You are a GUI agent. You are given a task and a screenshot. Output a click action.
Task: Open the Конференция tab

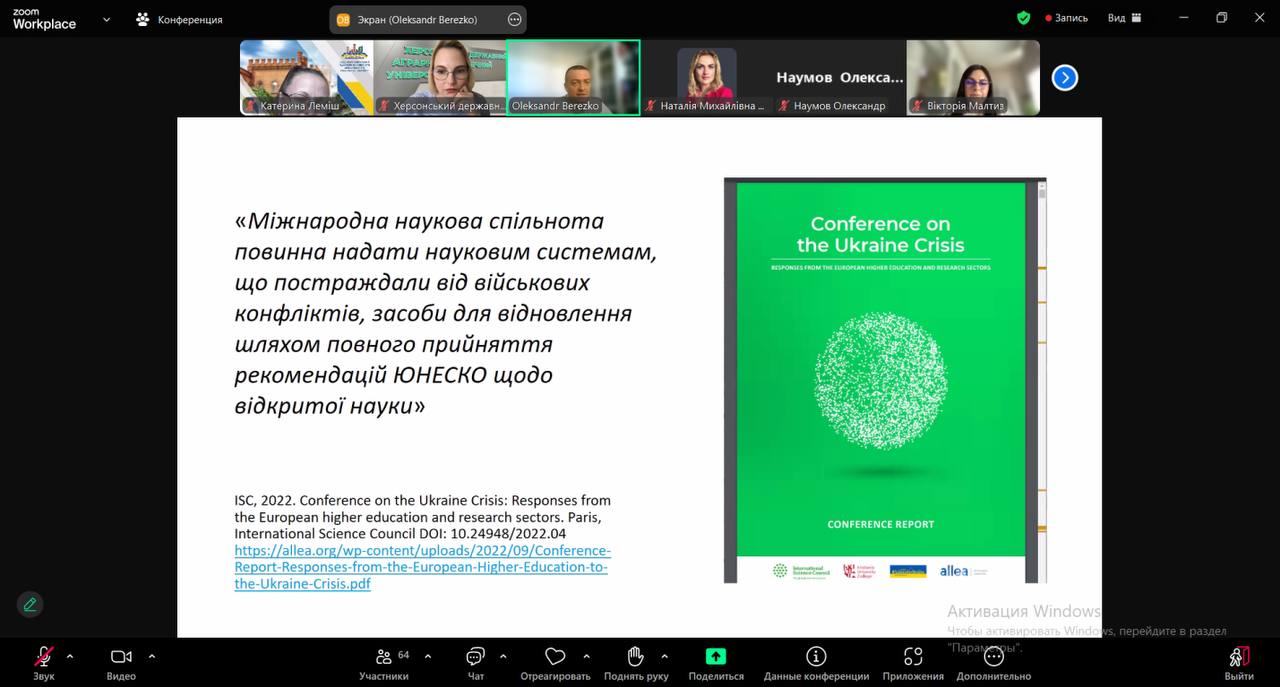[180, 19]
